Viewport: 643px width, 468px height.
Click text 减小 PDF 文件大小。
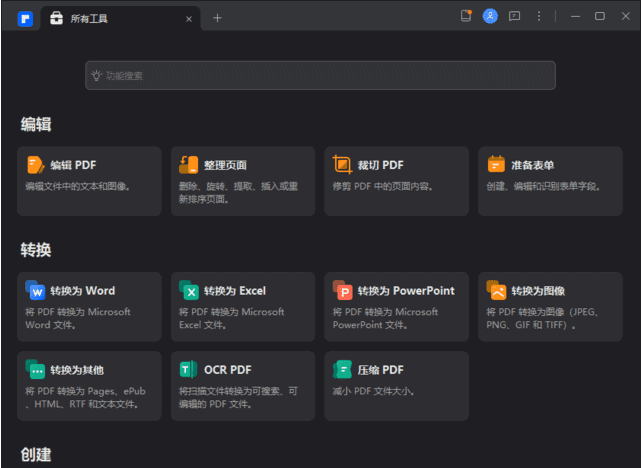point(373,391)
